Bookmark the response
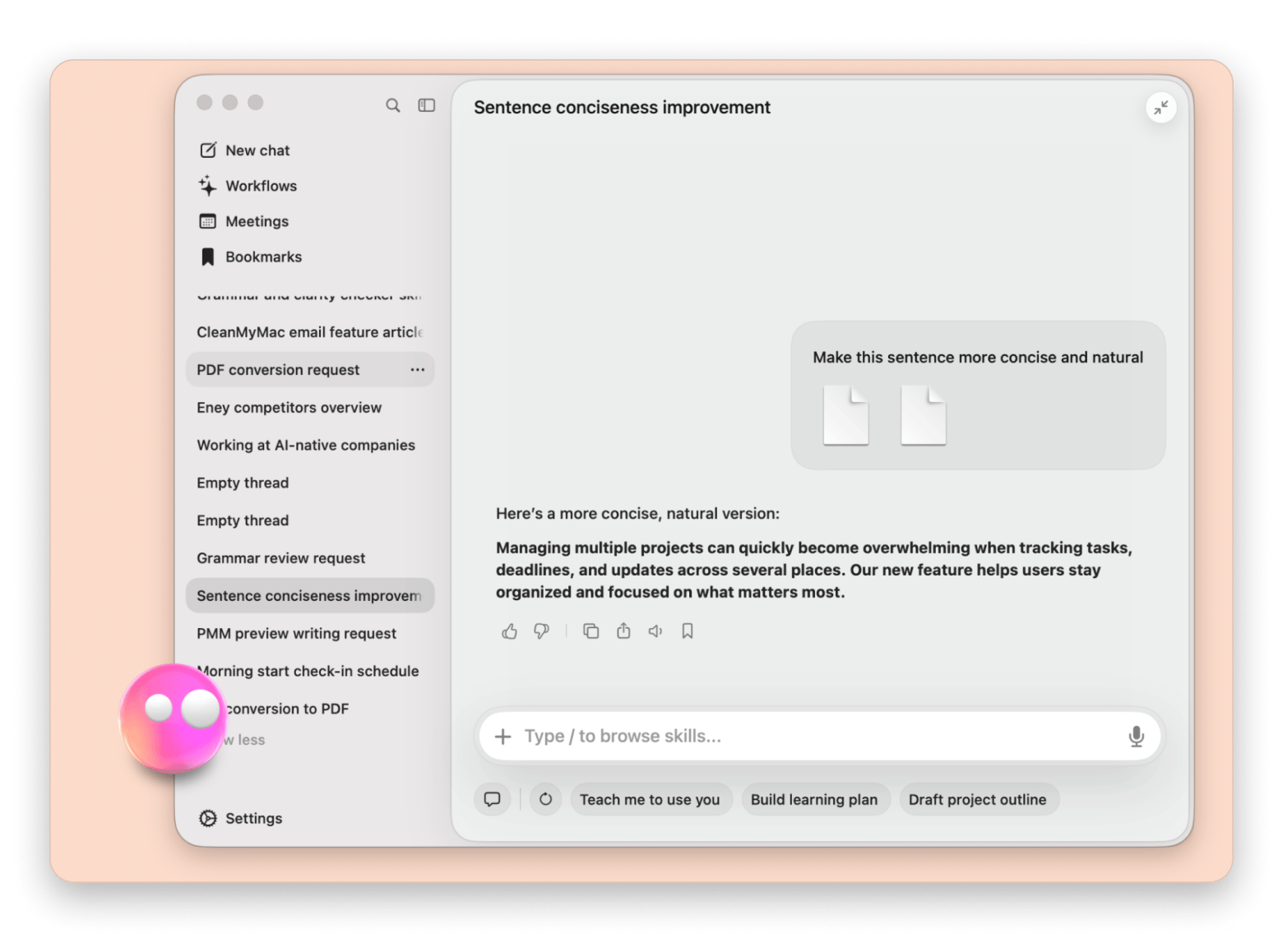 [x=688, y=631]
